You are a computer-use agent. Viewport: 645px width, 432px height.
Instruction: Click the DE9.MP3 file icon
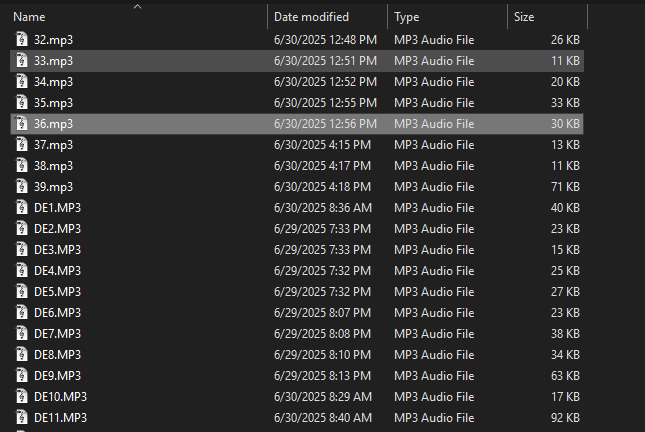21,375
